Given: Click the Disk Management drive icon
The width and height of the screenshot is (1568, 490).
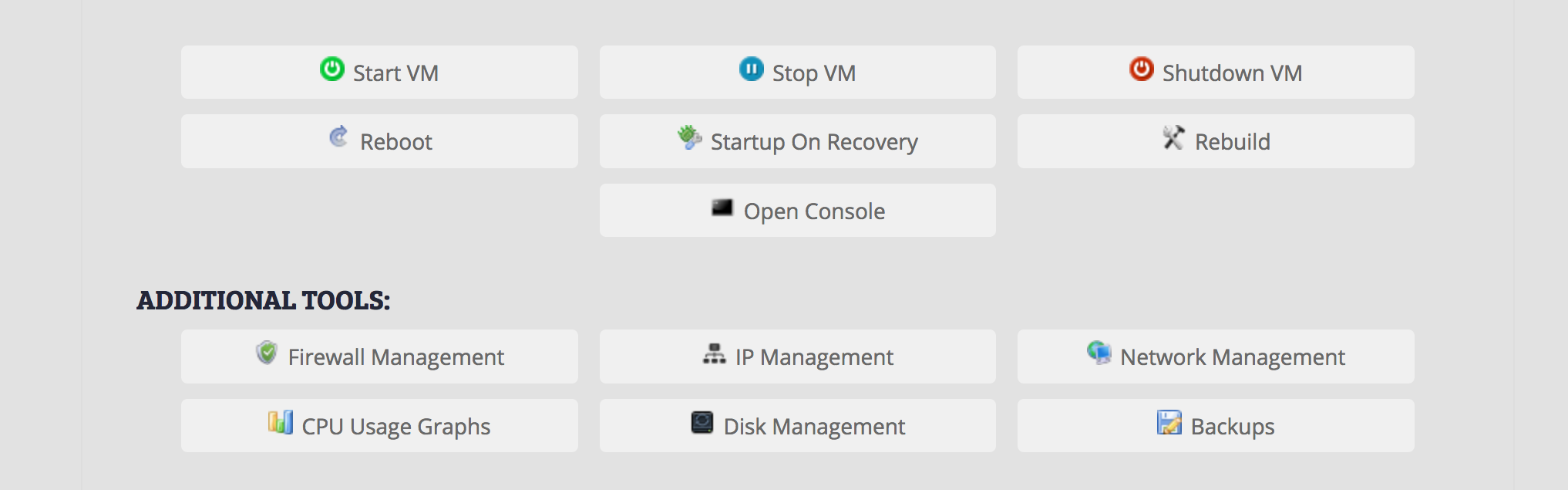Looking at the screenshot, I should 702,423.
